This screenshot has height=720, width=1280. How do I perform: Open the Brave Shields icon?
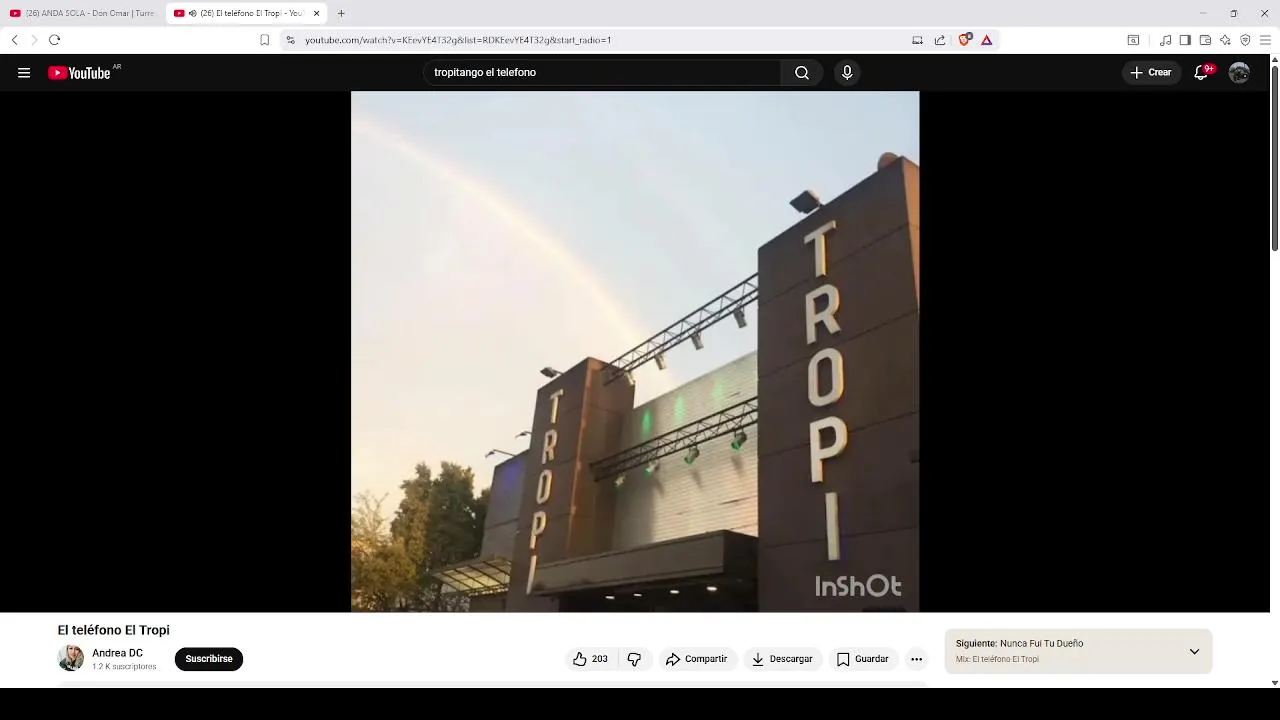965,40
